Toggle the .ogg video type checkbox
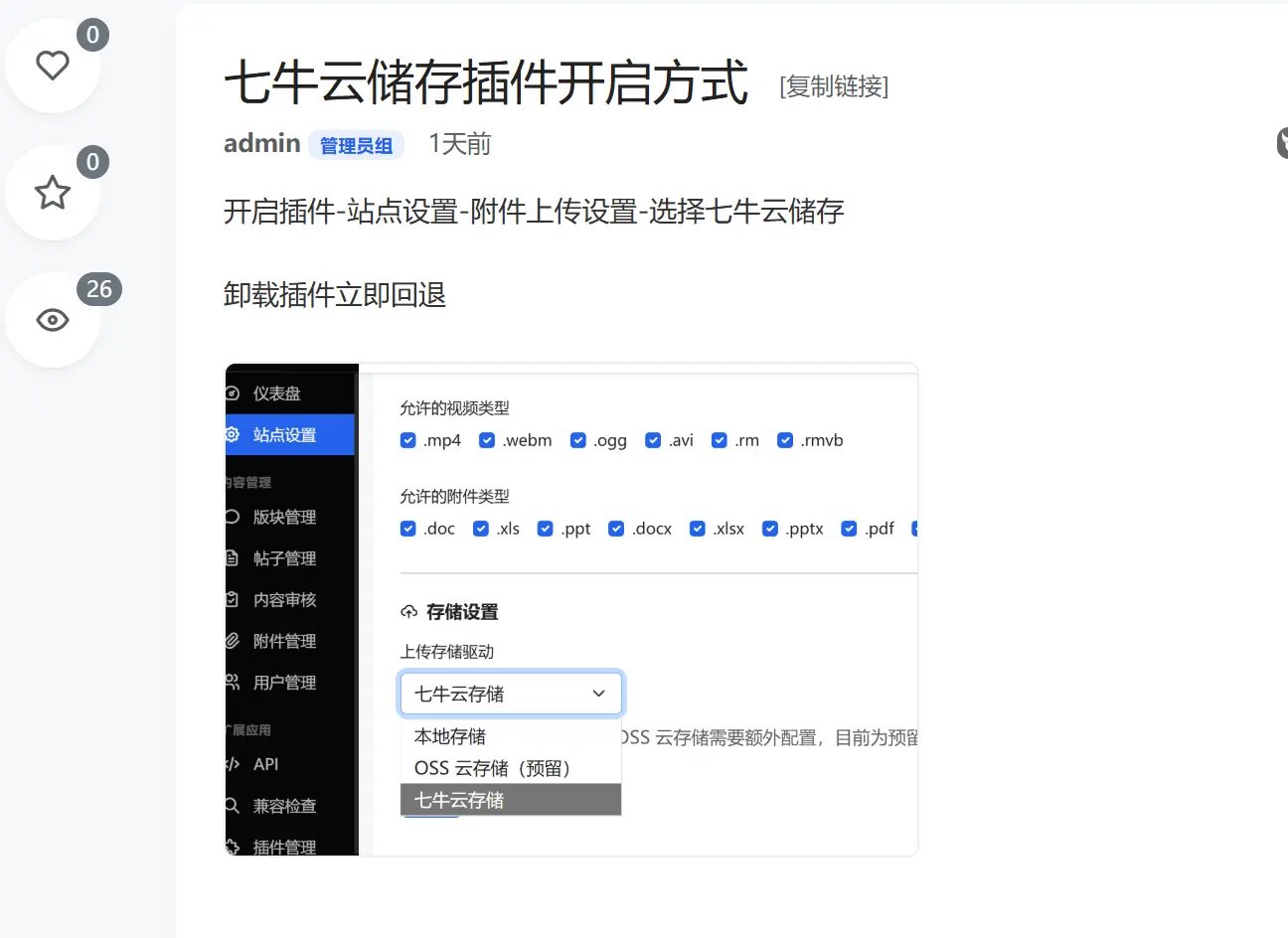 tap(578, 440)
